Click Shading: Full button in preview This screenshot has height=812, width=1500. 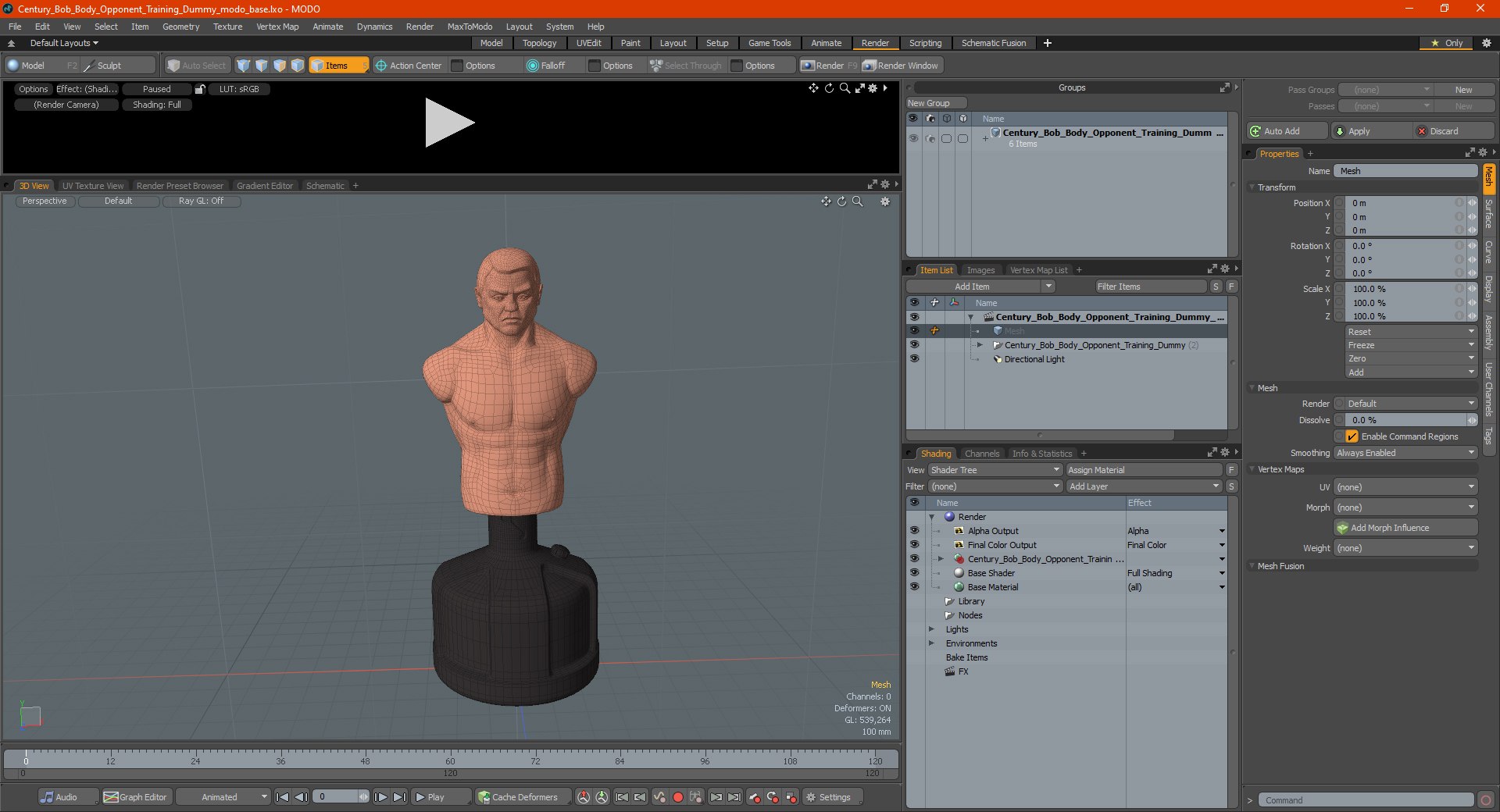[156, 105]
